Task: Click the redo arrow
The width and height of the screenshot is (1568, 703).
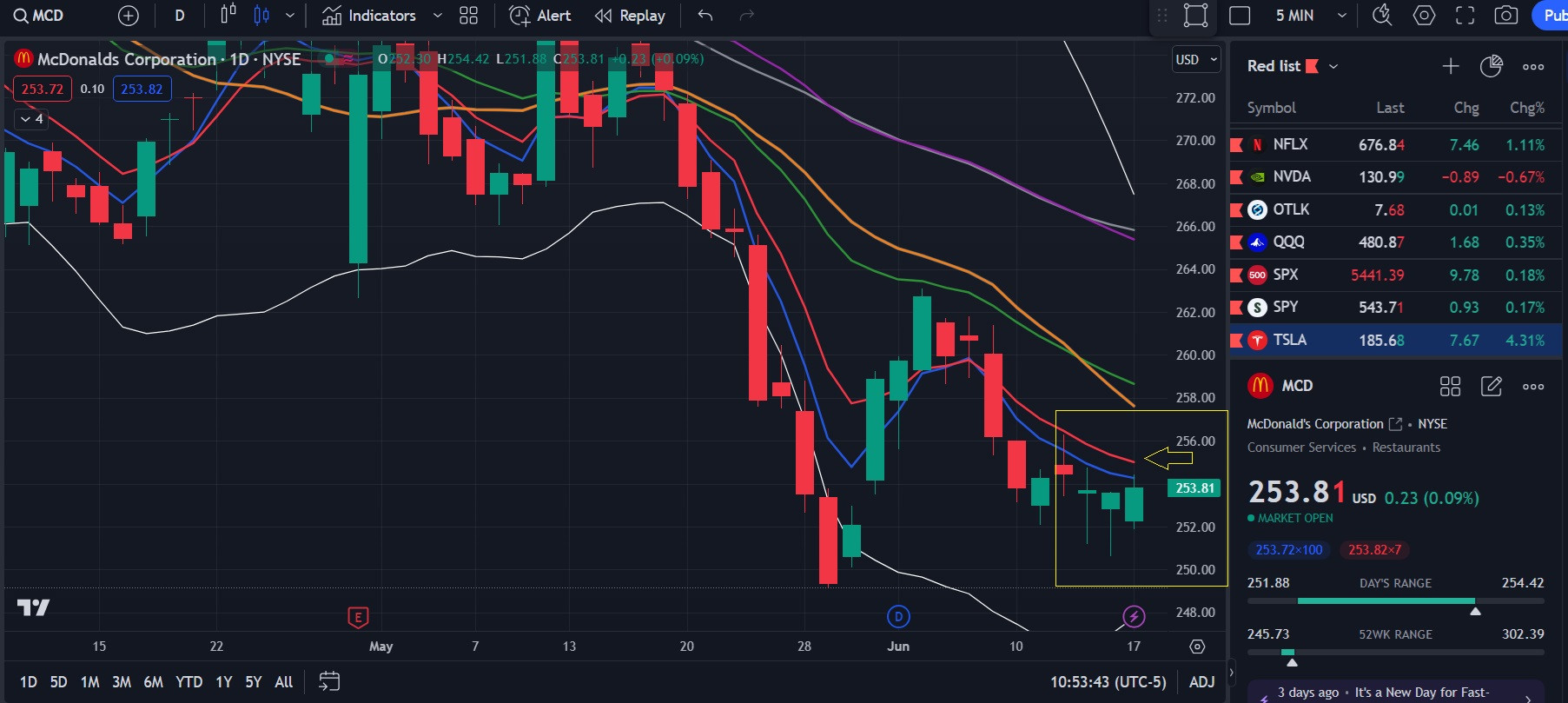Action: [x=746, y=16]
